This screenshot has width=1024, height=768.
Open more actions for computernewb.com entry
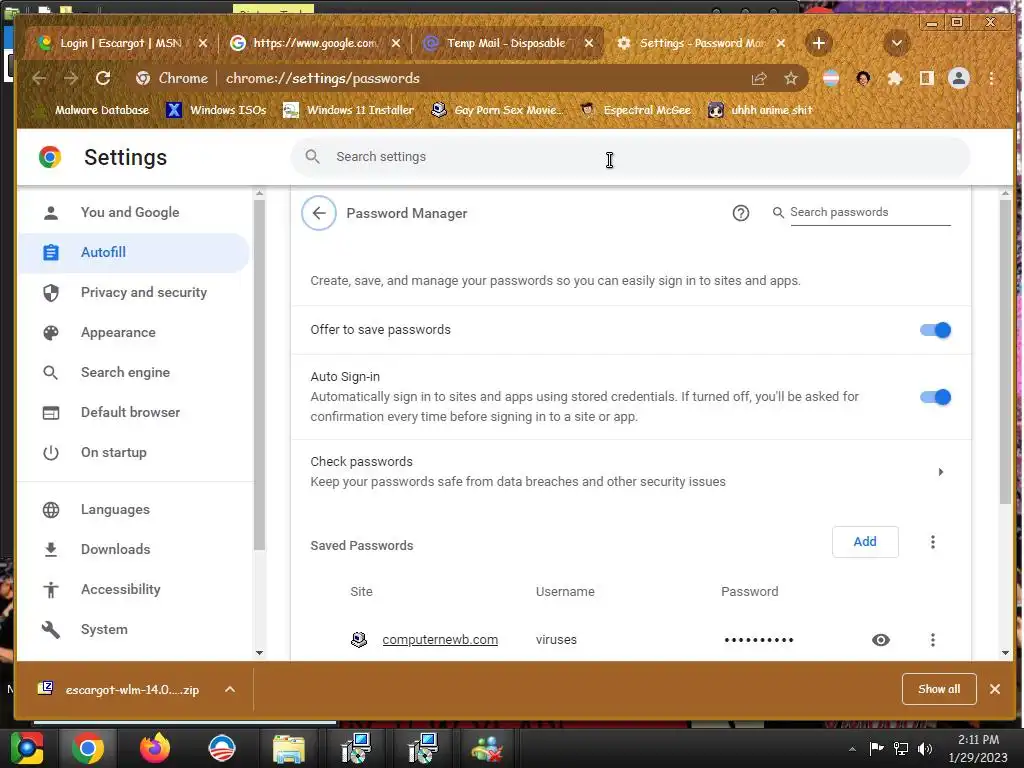point(933,640)
